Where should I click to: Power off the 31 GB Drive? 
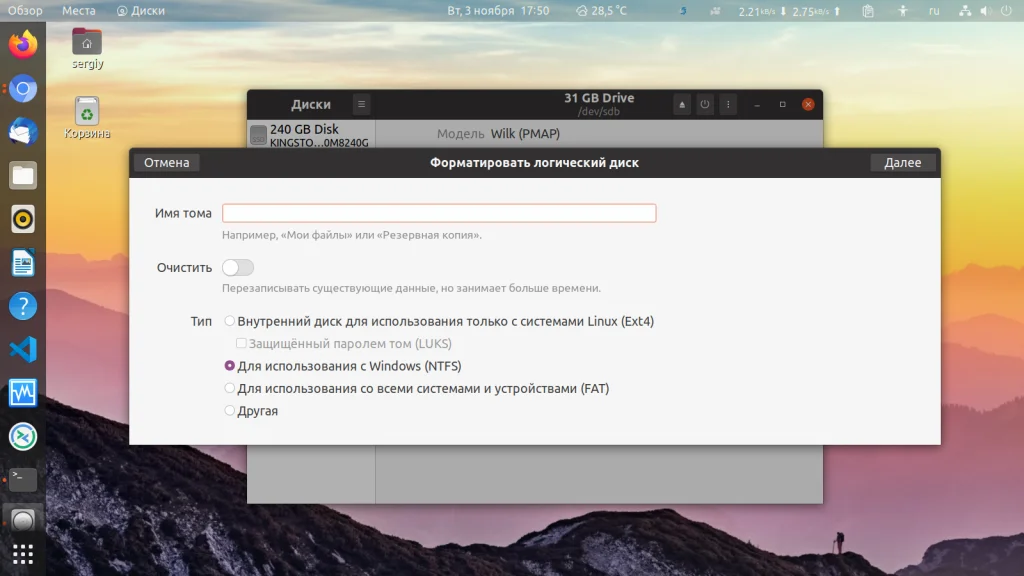click(705, 104)
